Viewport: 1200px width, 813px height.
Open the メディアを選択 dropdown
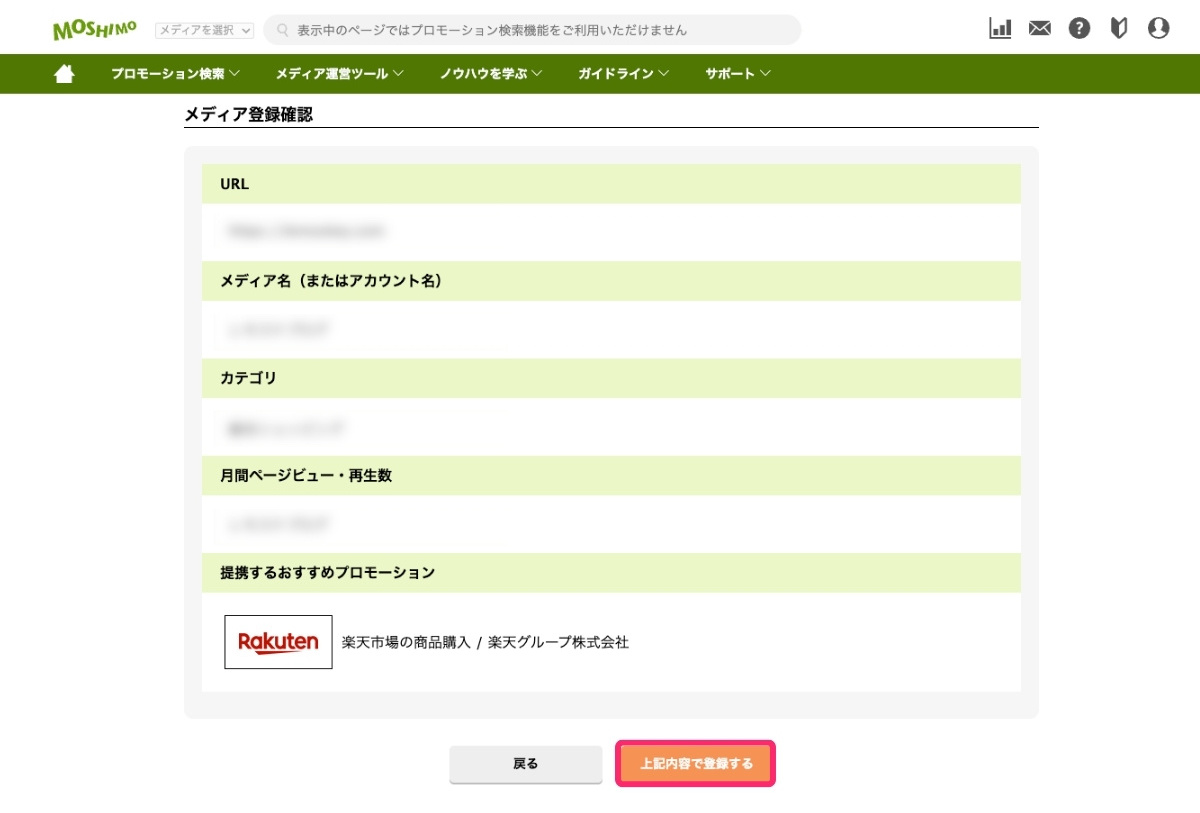(203, 29)
